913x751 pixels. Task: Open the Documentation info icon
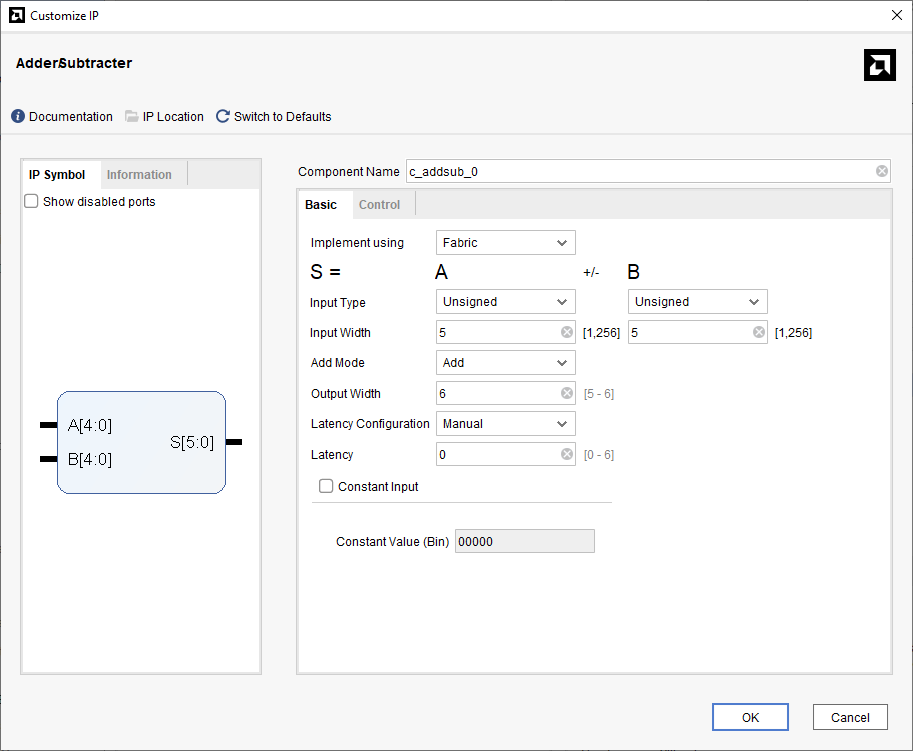click(x=18, y=117)
